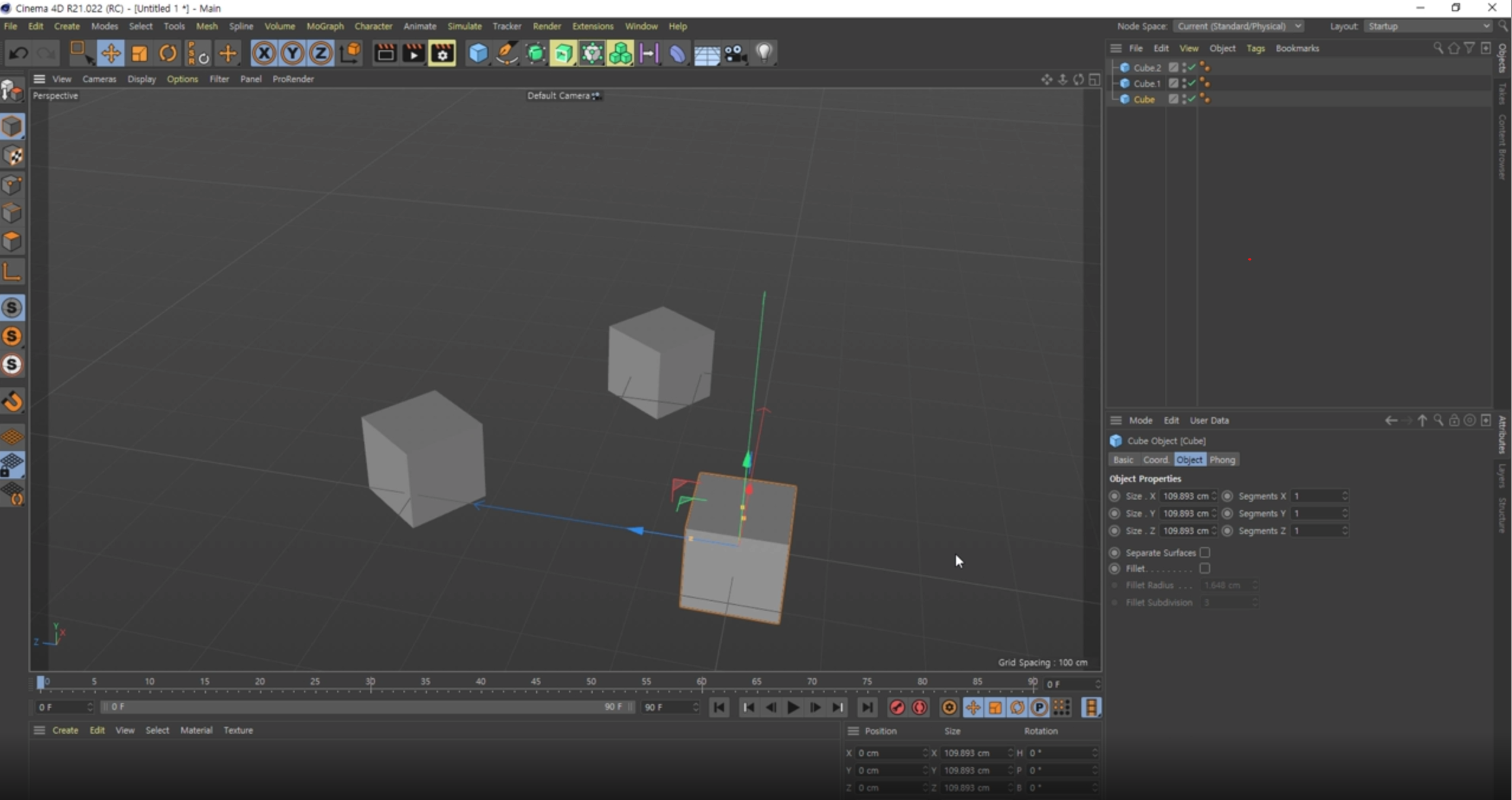This screenshot has height=800, width=1512.
Task: Click the Size X input field
Action: pos(1184,496)
